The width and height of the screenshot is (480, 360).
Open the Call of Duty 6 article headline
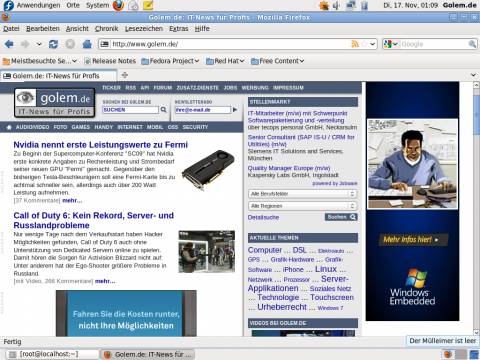point(93,220)
